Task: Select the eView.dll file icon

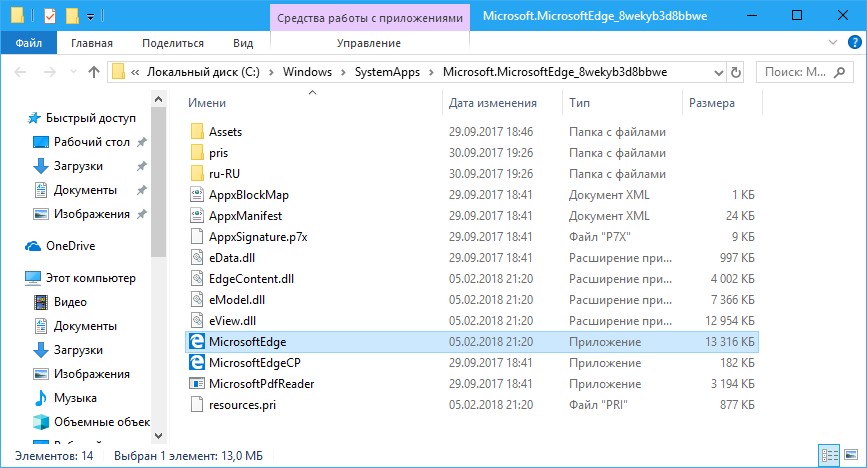Action: pos(197,321)
